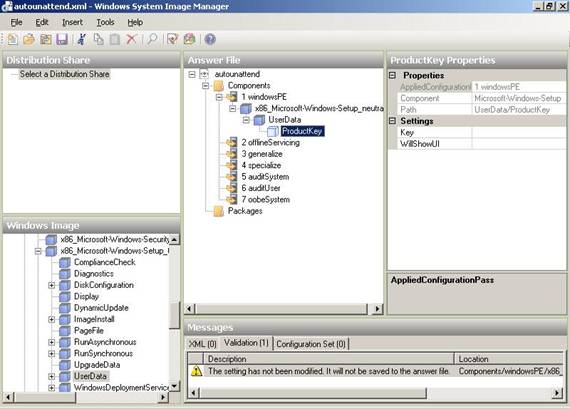Expand DiskConfiguration in Windows Image

coord(52,285)
